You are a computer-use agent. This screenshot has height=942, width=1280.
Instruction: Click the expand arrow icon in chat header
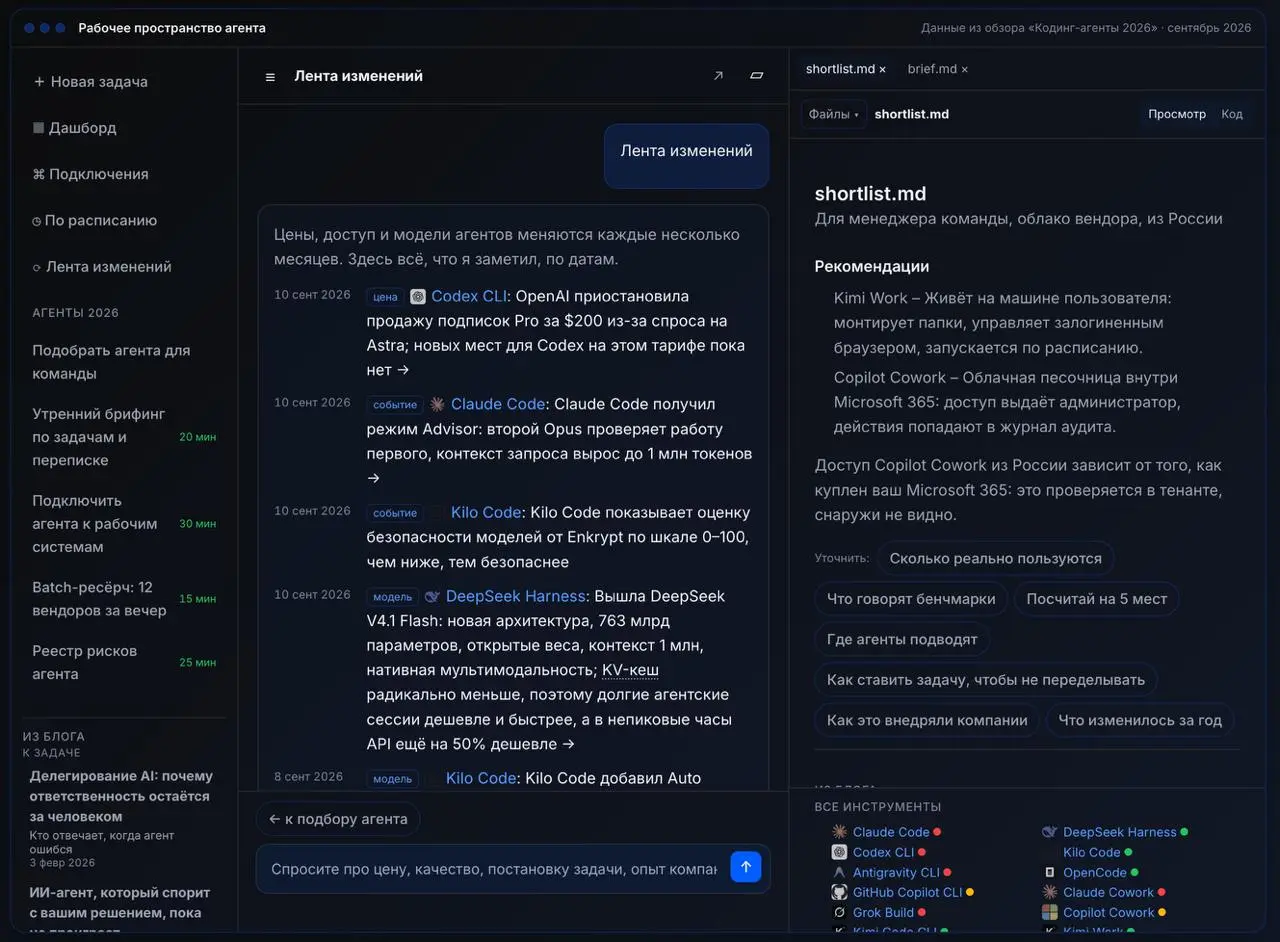pos(718,76)
